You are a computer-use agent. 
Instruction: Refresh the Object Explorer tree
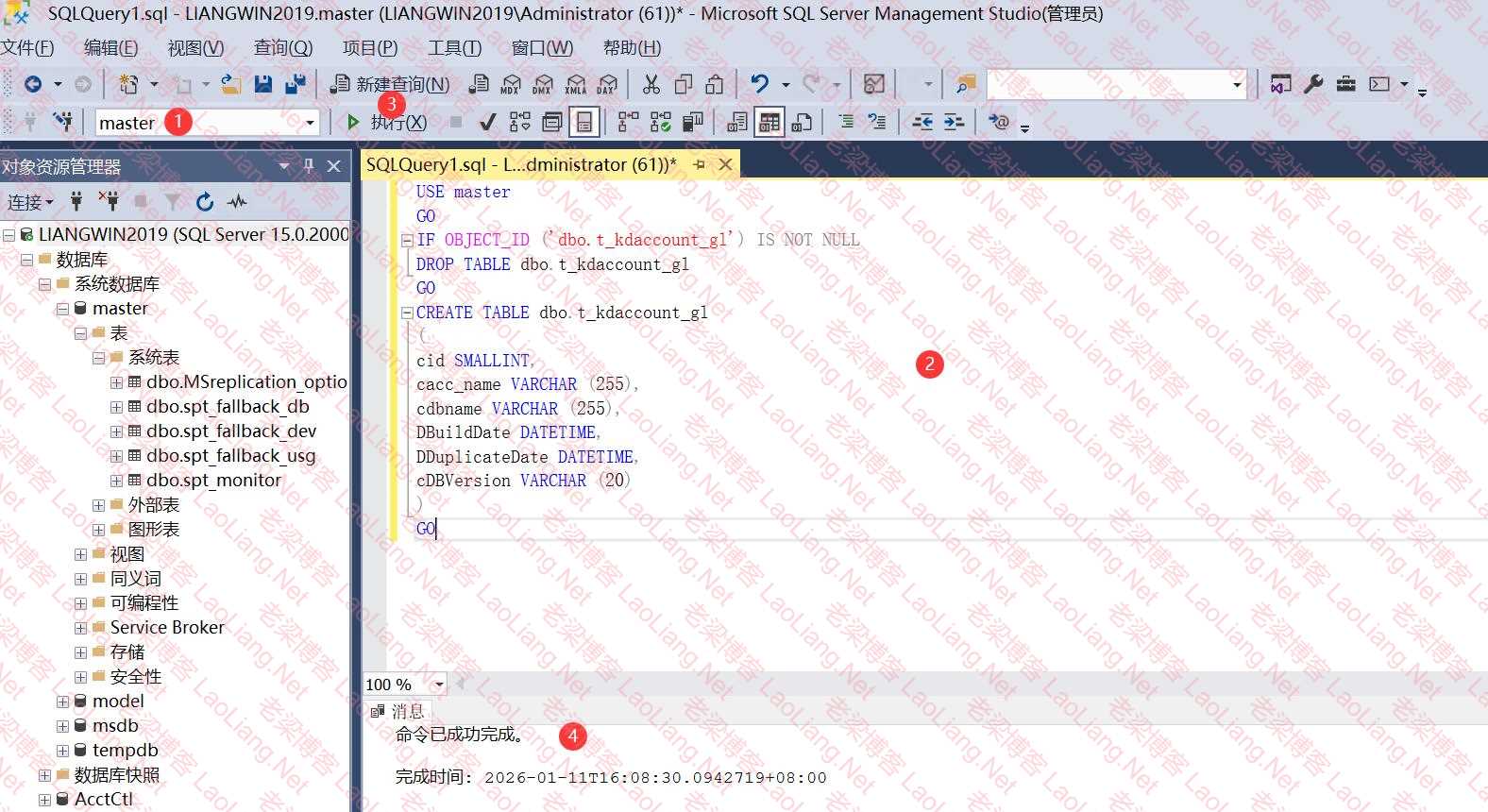pyautogui.click(x=205, y=201)
